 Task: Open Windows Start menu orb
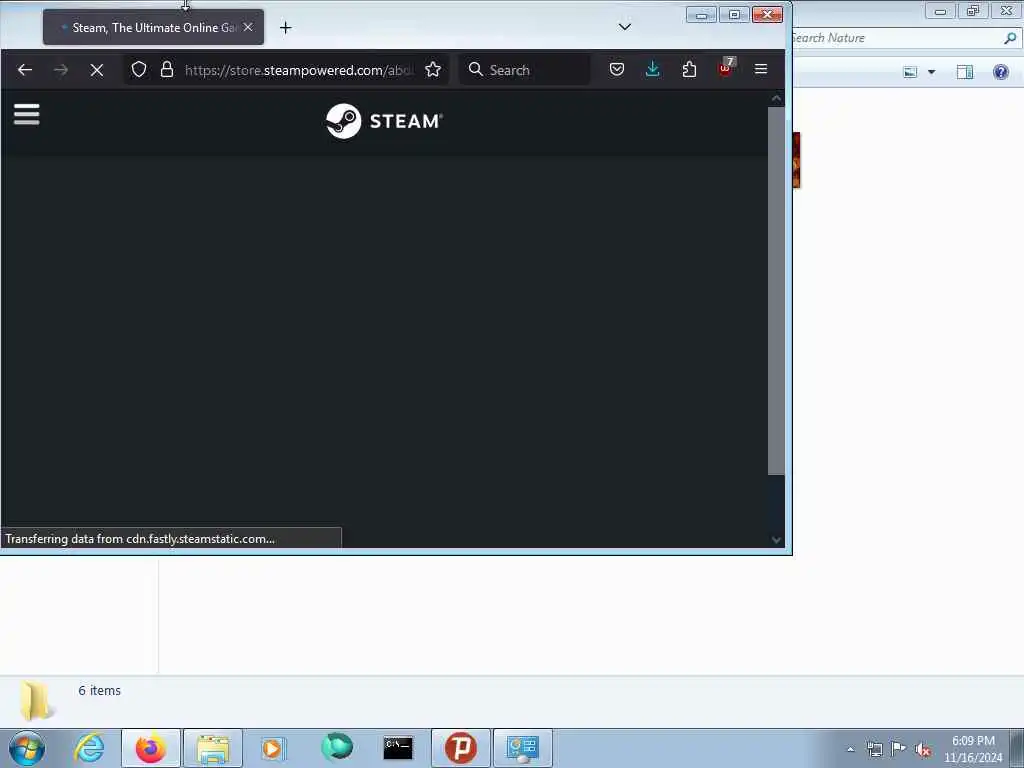(27, 748)
